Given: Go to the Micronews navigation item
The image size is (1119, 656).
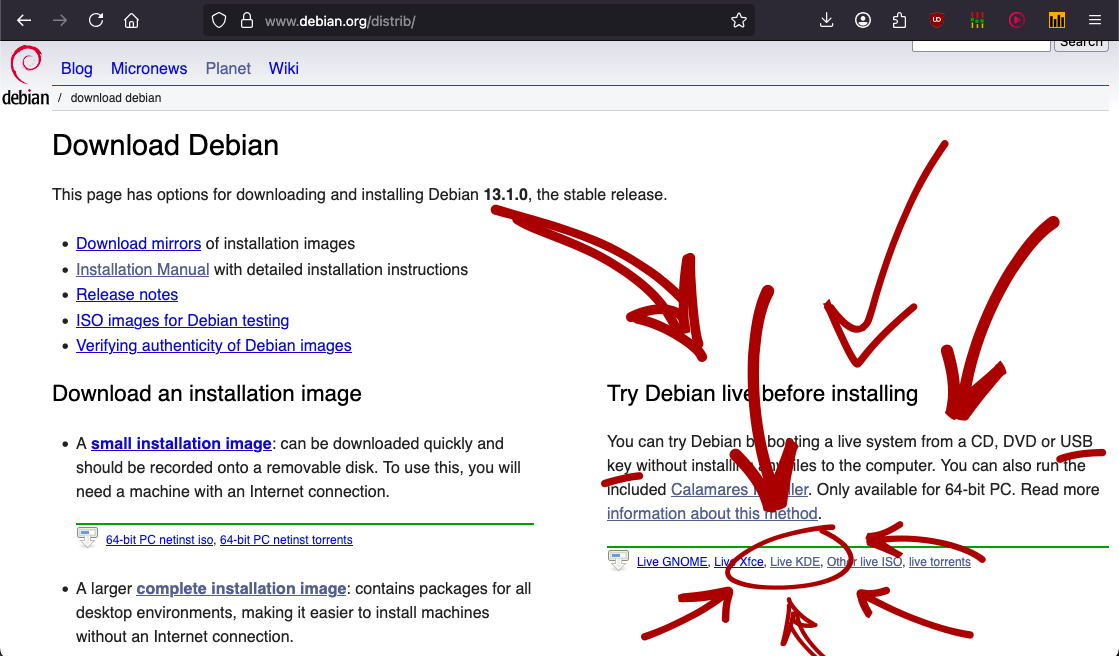Looking at the screenshot, I should 149,68.
